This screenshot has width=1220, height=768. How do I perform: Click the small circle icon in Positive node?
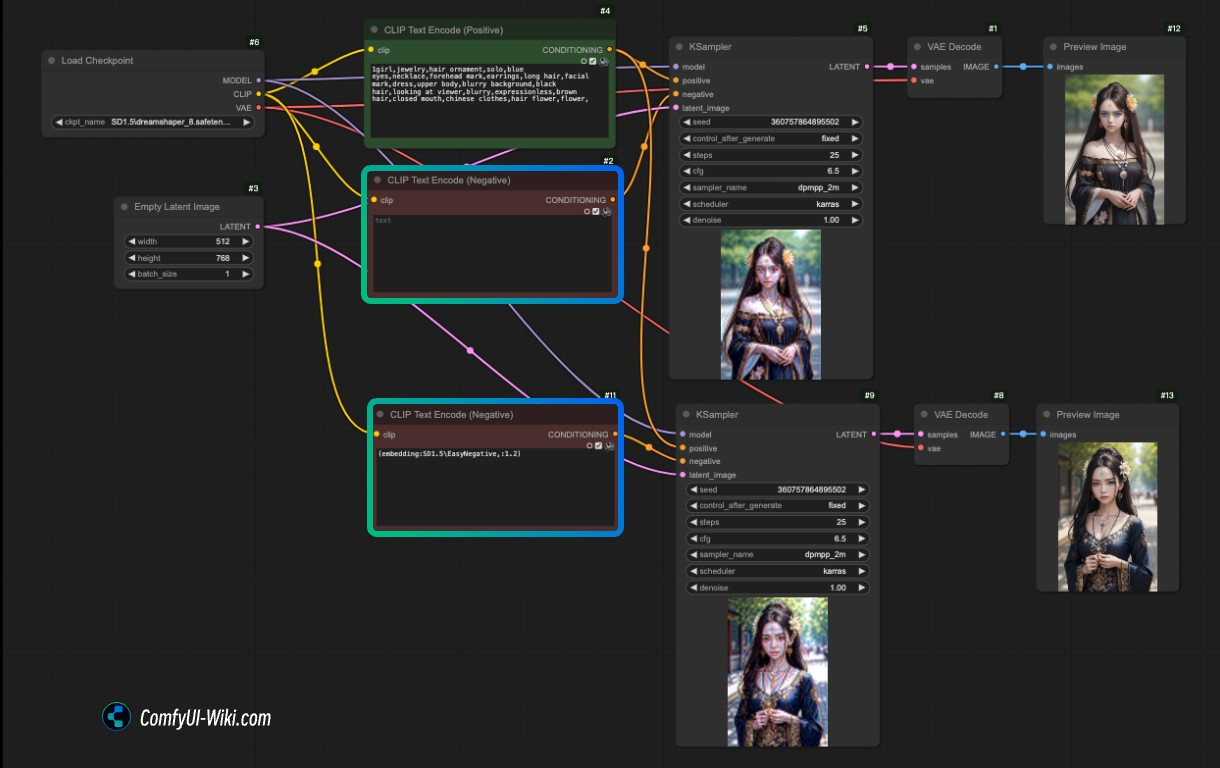tap(585, 61)
